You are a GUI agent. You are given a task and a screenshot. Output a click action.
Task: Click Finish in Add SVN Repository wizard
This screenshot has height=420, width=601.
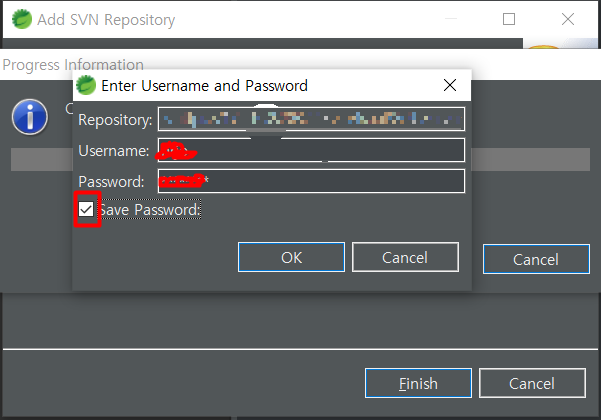(x=418, y=383)
